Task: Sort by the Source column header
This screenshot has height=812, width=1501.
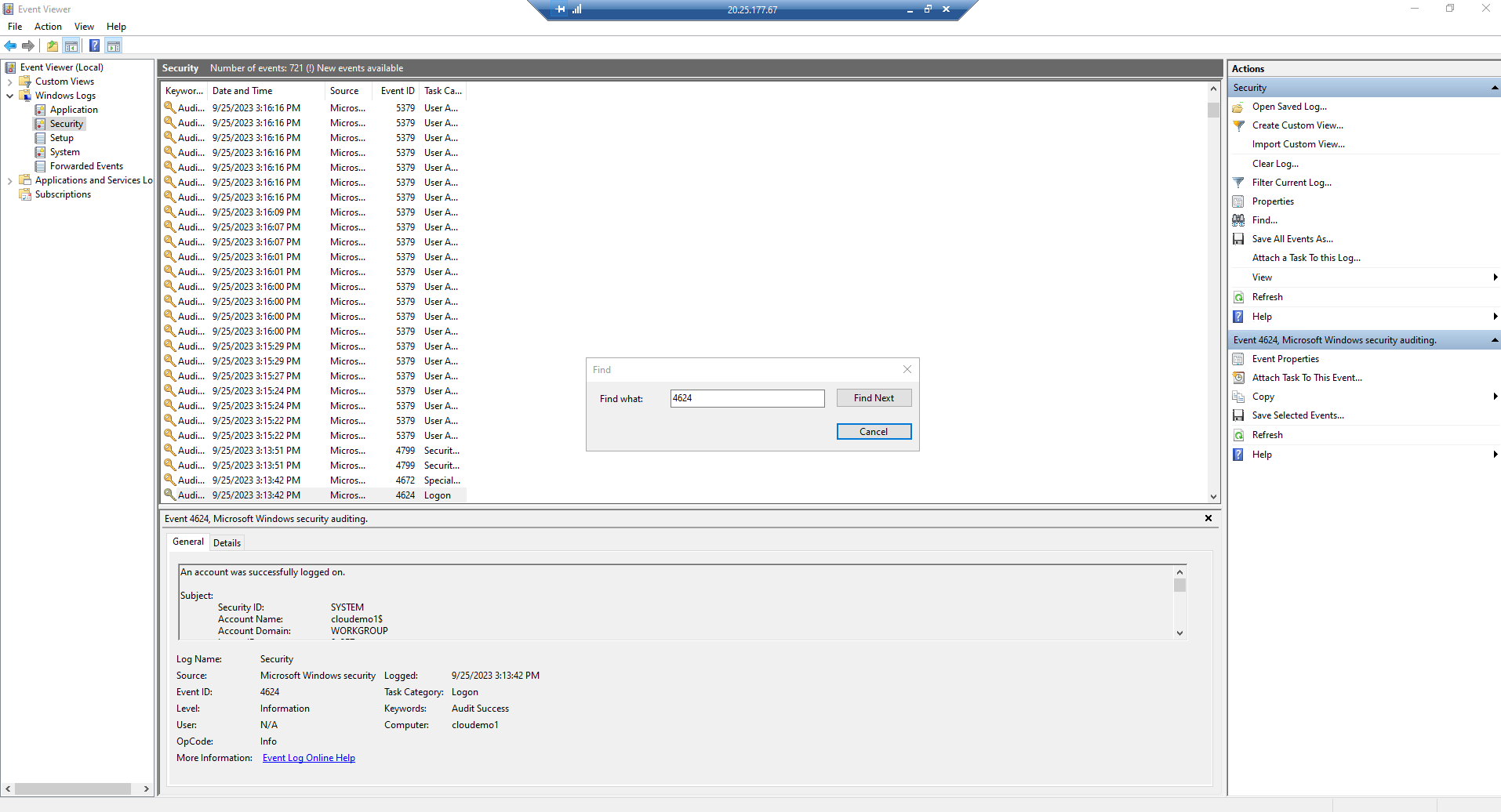Action: (350, 91)
